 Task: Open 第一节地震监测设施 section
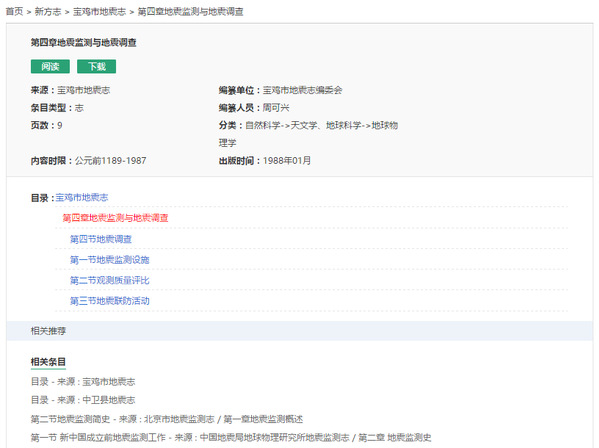coord(110,260)
